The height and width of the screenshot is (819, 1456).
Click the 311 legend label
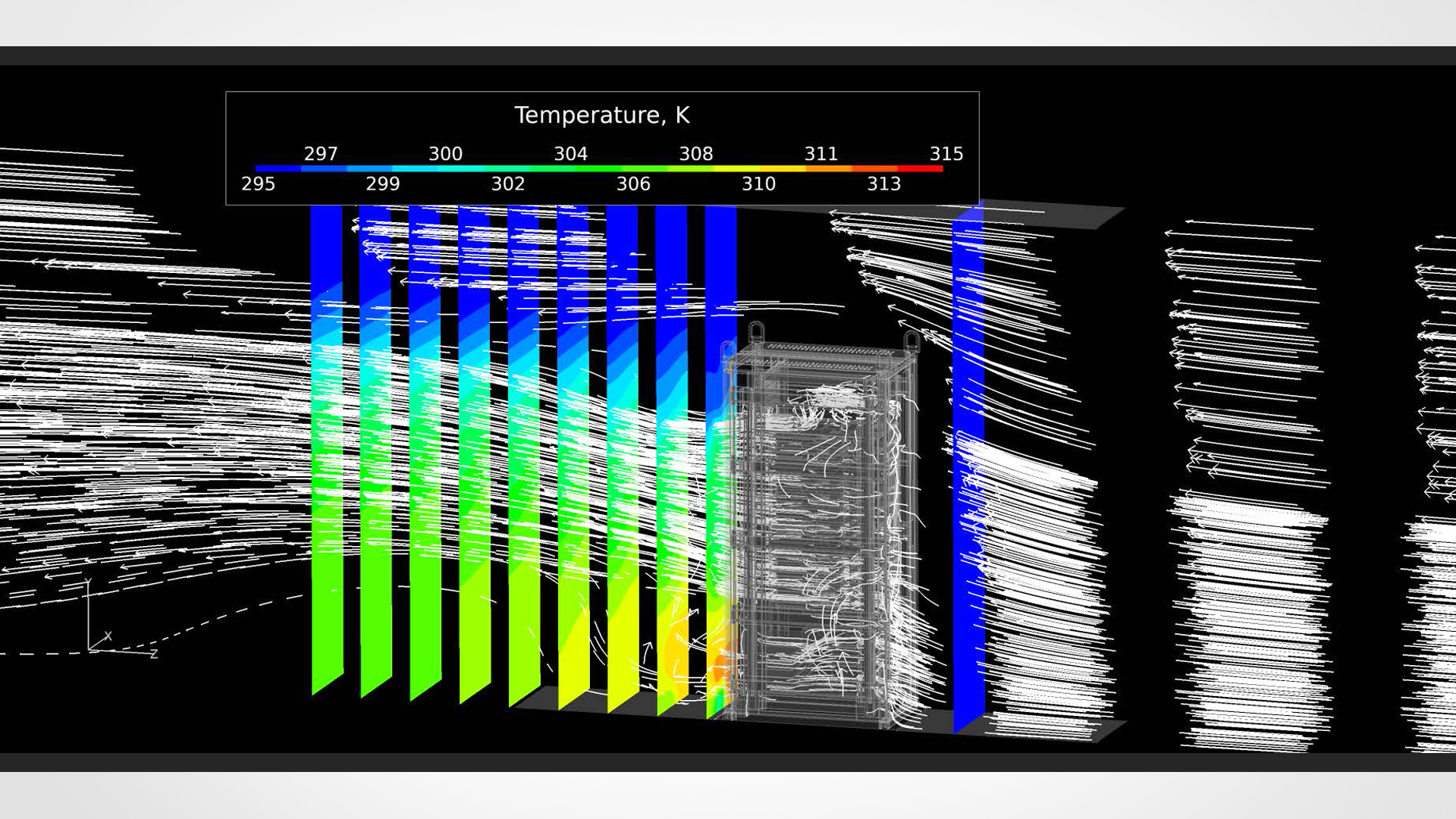(821, 154)
